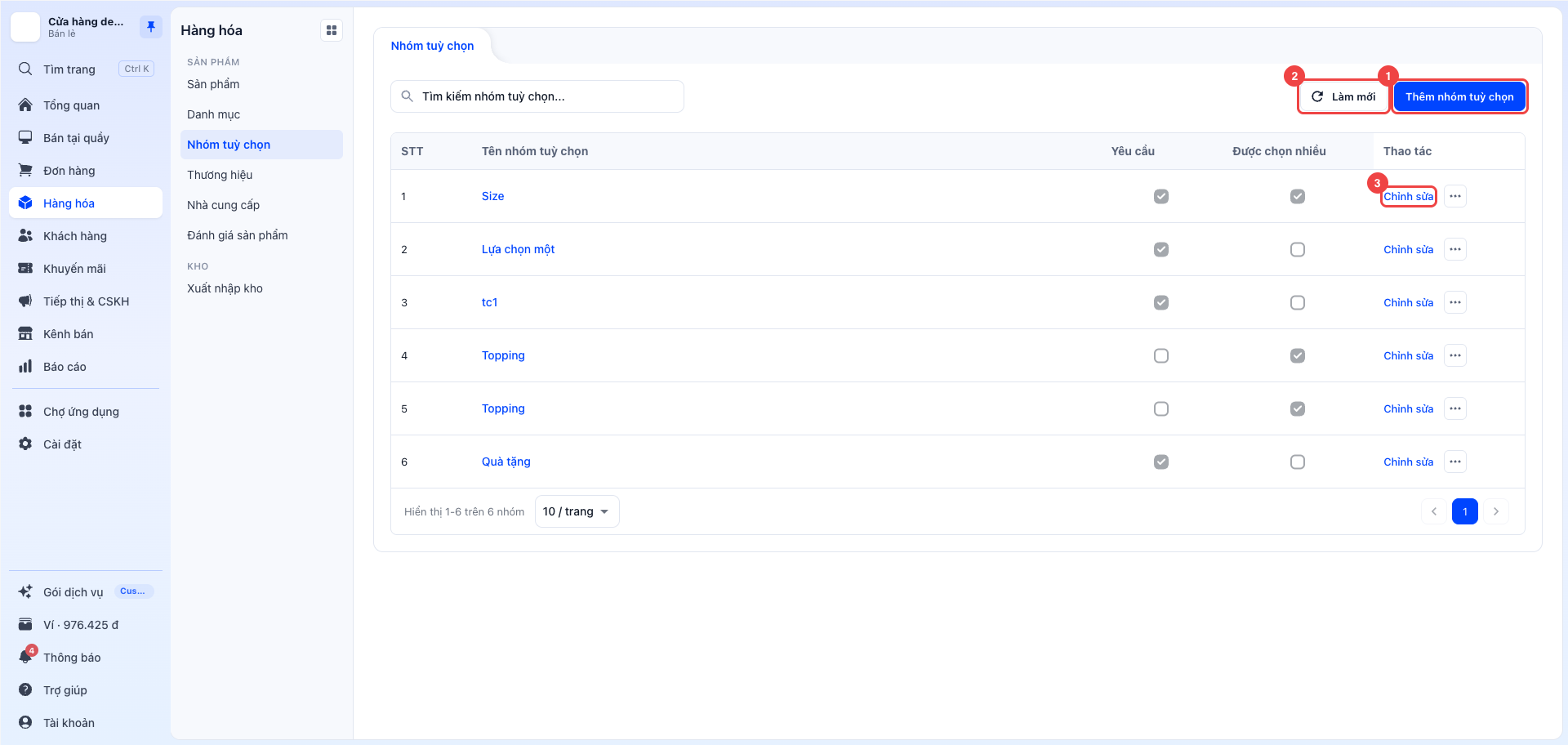1568x745 pixels.
Task: Toggle Được chọn nhiều checkbox for Quà tặng
Action: (x=1298, y=462)
